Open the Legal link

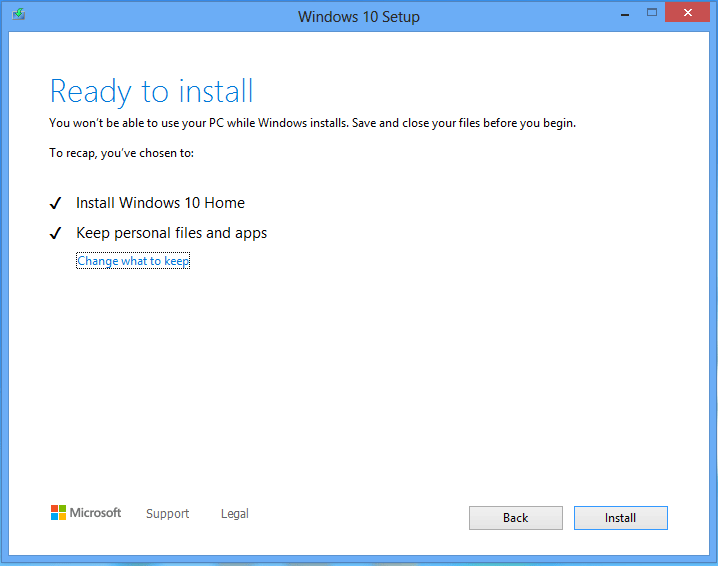click(234, 514)
